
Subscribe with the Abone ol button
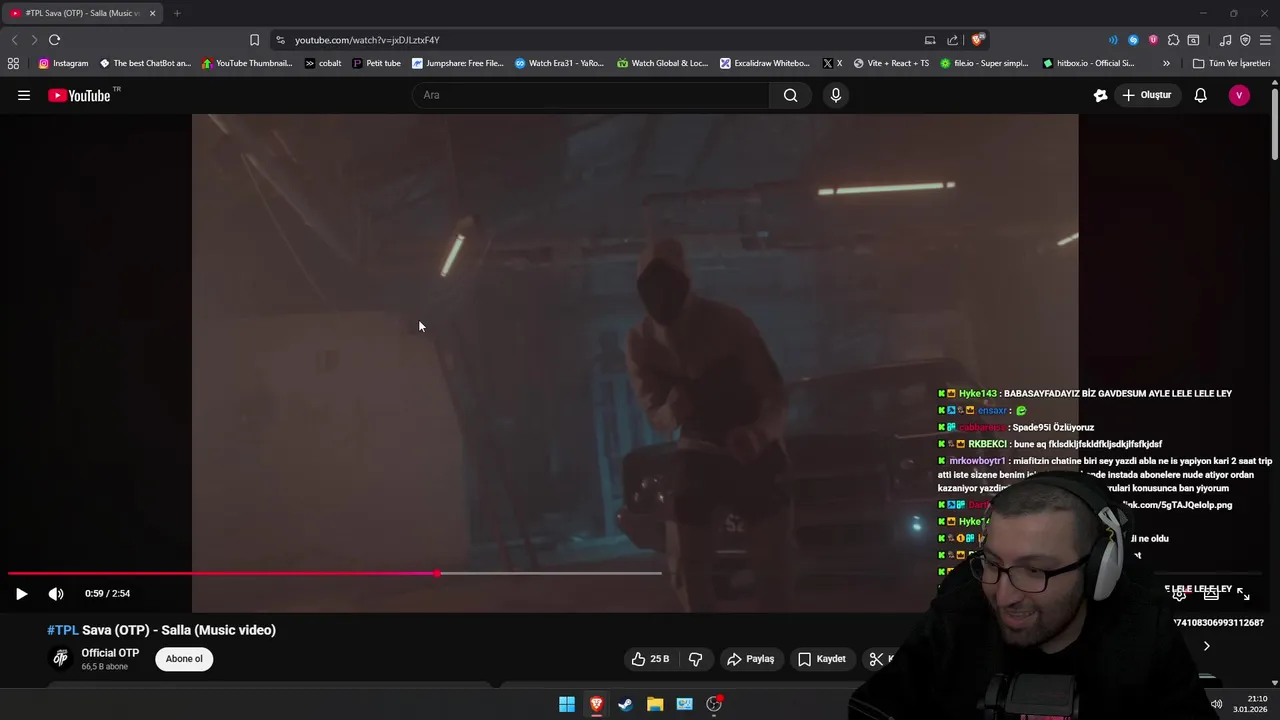coord(184,659)
